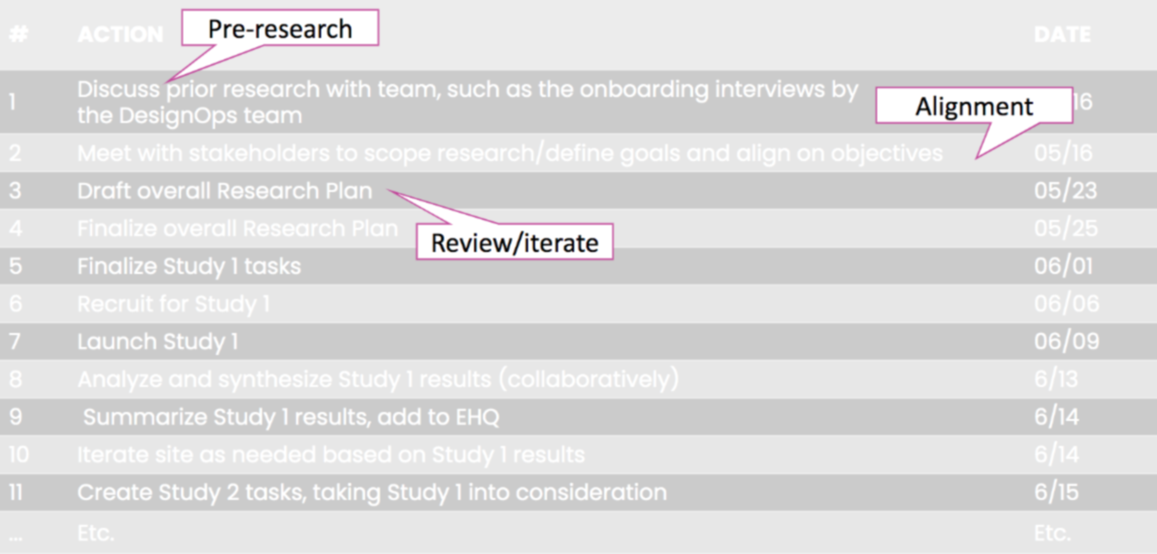
Task: Select the 'Launch Study 1' row text
Action: click(x=157, y=342)
